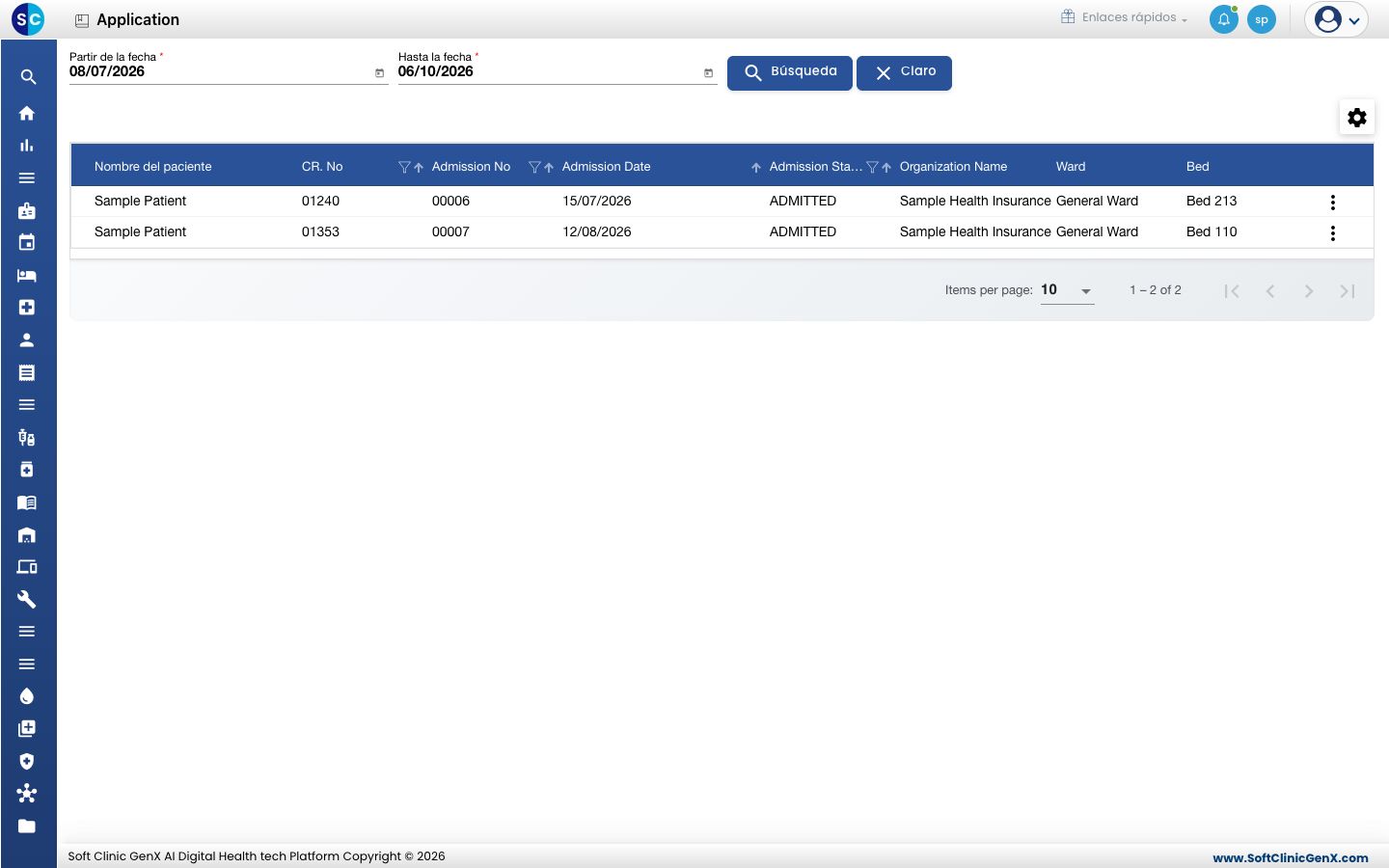Screen dimensions: 1389x868
Task: Click the Organization Name column header
Action: pos(953,167)
